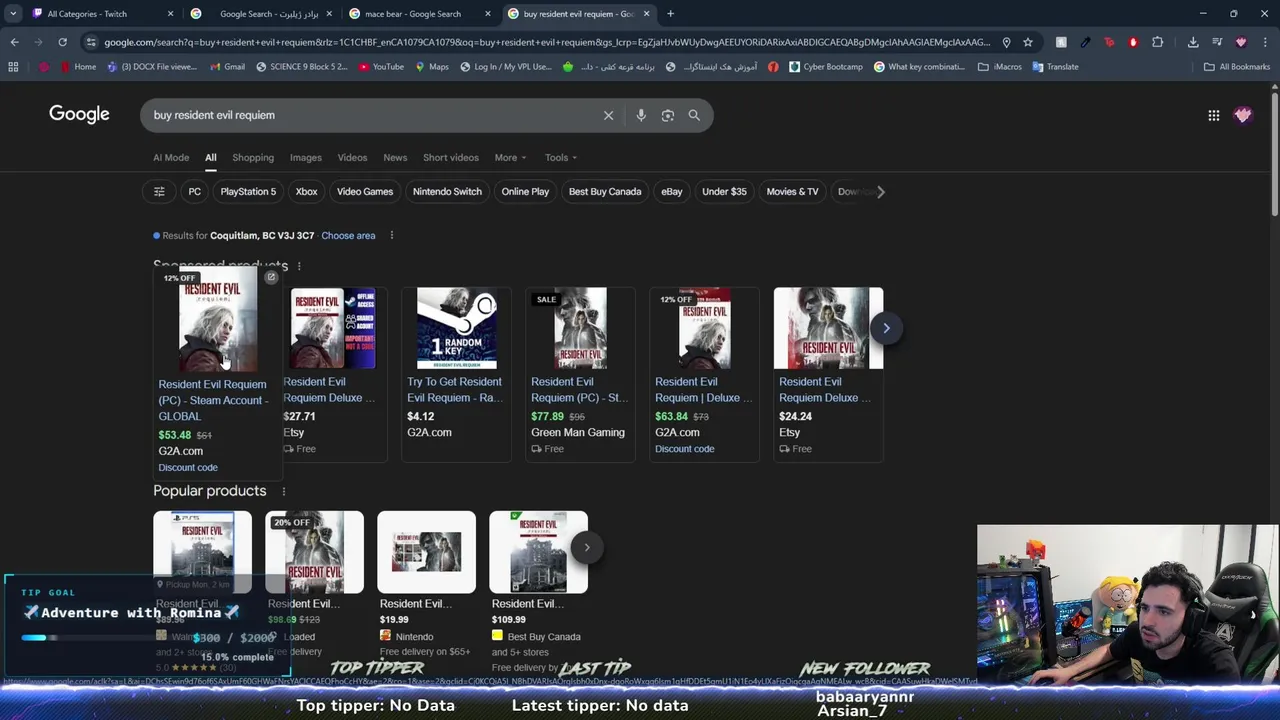Open Home bookmark

point(77,67)
